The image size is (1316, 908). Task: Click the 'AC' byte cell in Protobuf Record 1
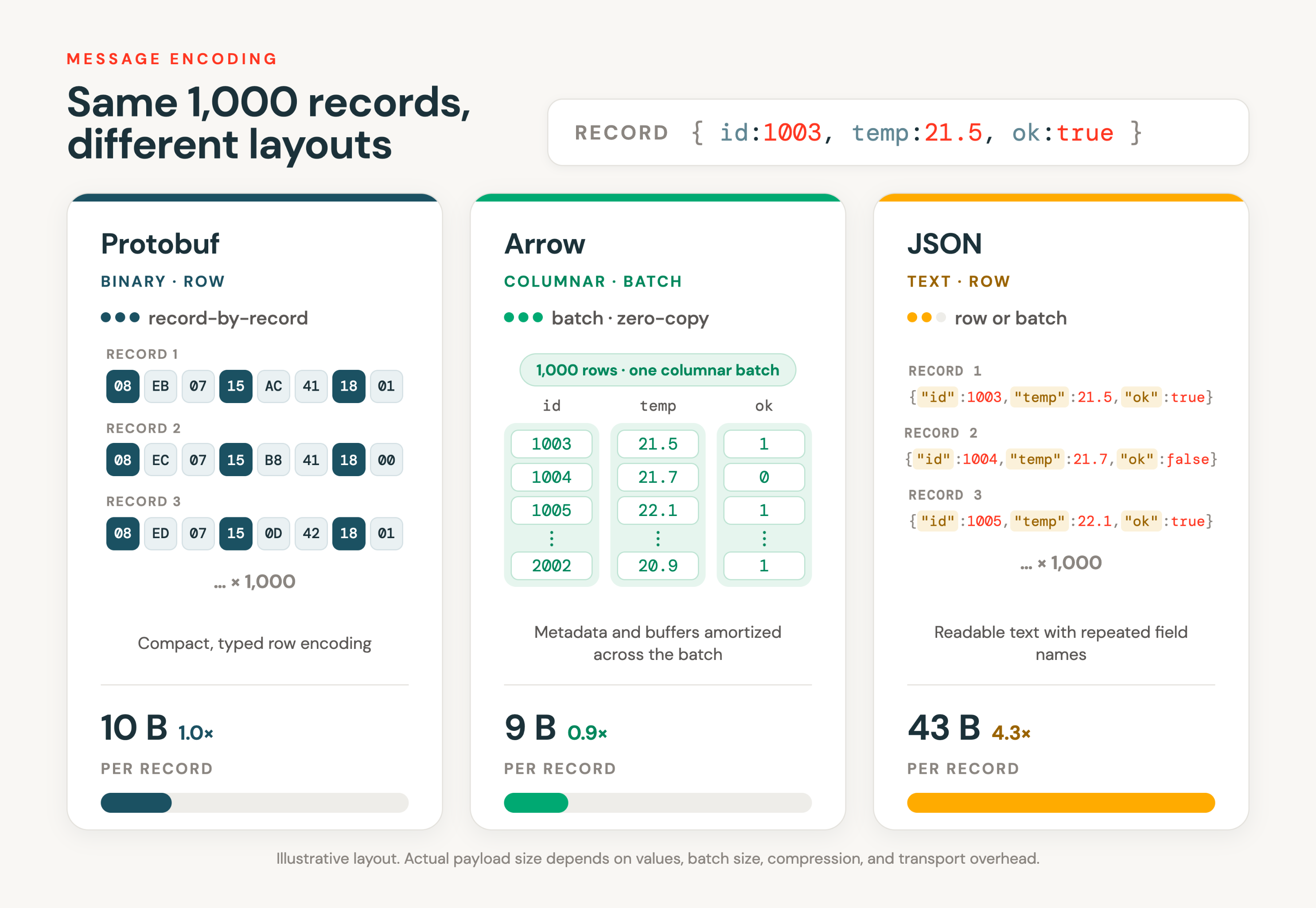tap(273, 386)
